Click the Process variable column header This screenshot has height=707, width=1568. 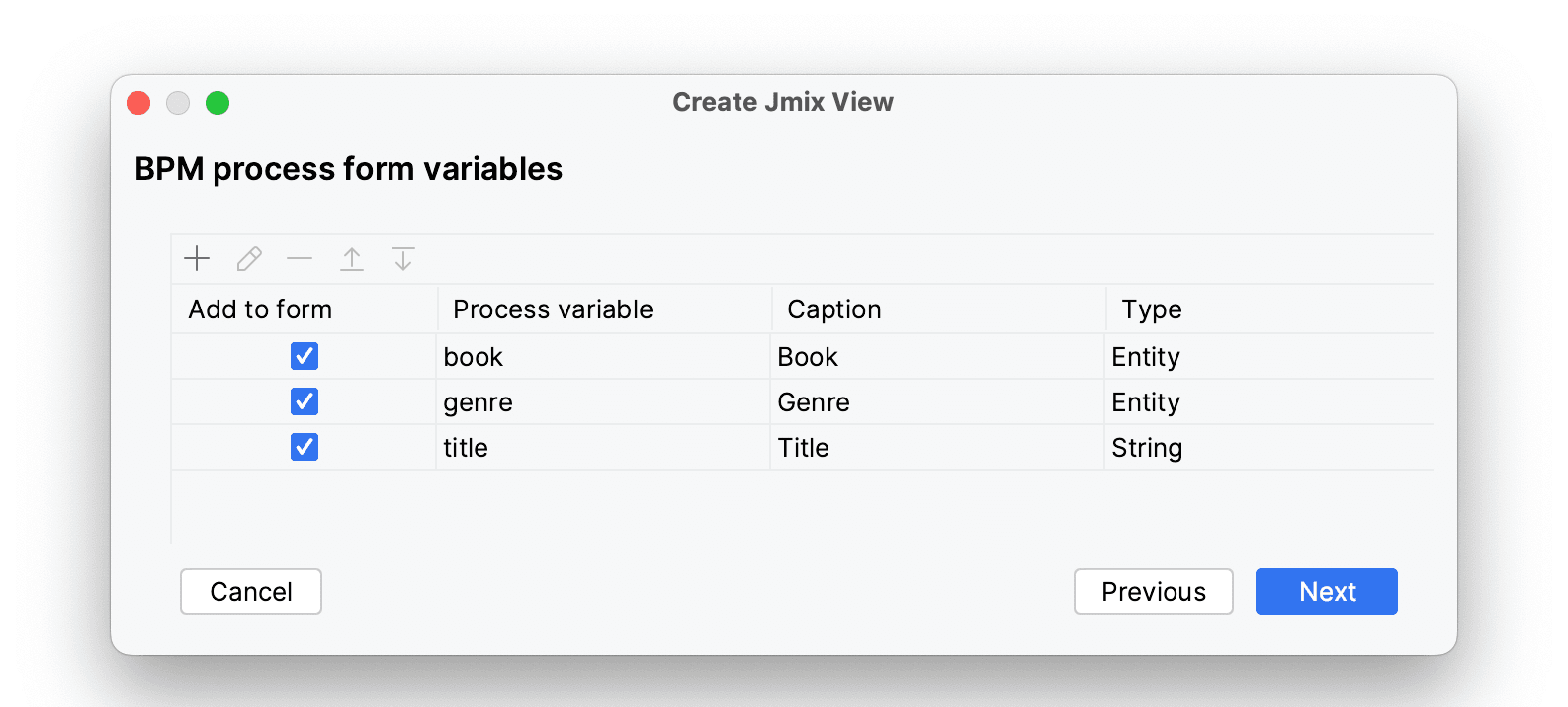click(553, 309)
